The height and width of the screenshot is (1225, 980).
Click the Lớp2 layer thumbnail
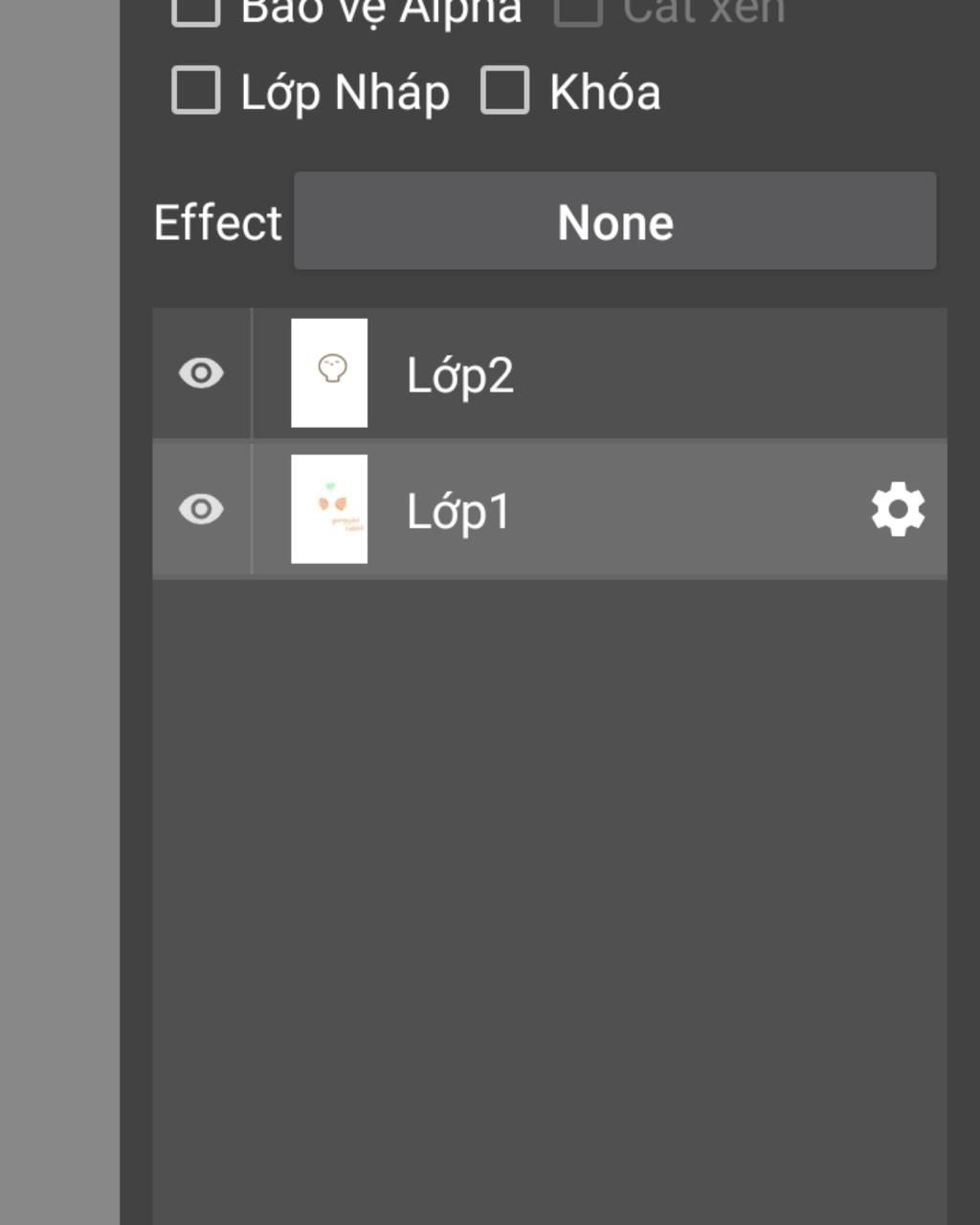329,373
